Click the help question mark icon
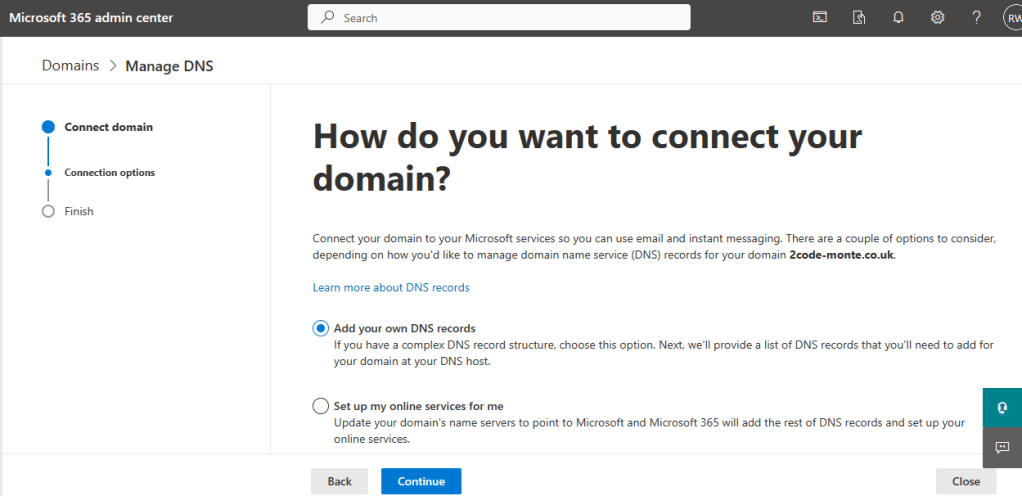The height and width of the screenshot is (496, 1022). click(x=977, y=17)
